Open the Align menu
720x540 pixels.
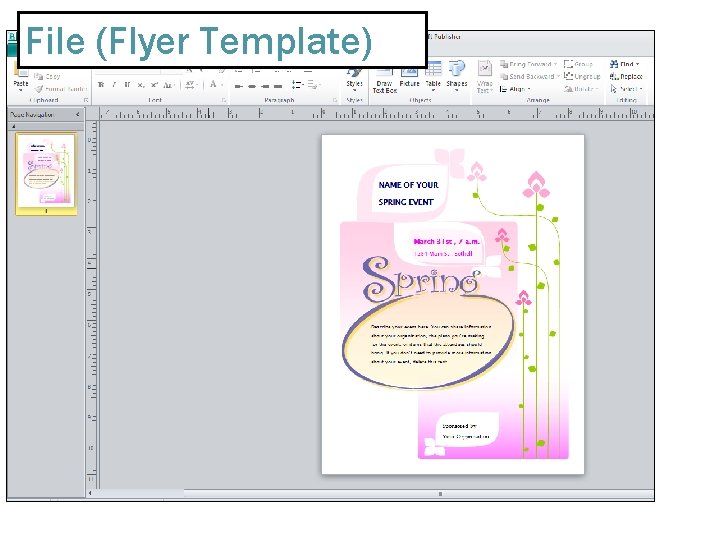click(x=515, y=89)
